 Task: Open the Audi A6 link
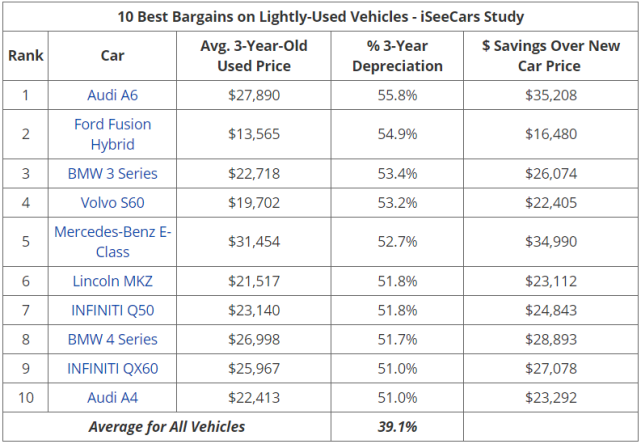[x=112, y=95]
